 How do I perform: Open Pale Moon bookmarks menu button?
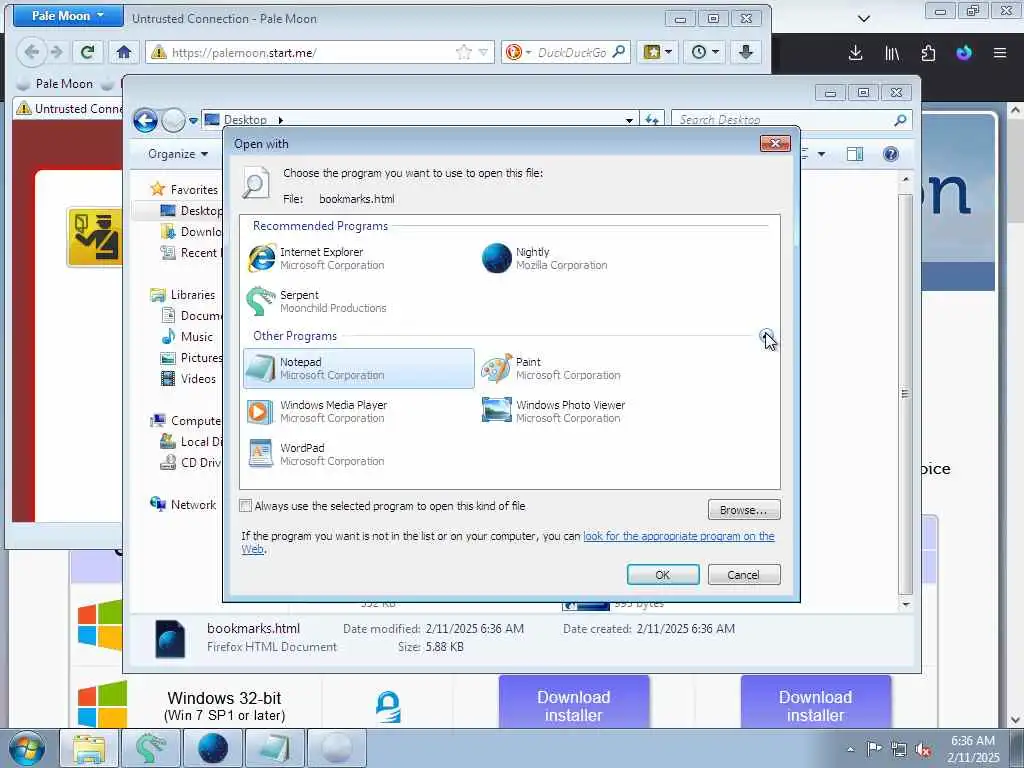tap(658, 52)
